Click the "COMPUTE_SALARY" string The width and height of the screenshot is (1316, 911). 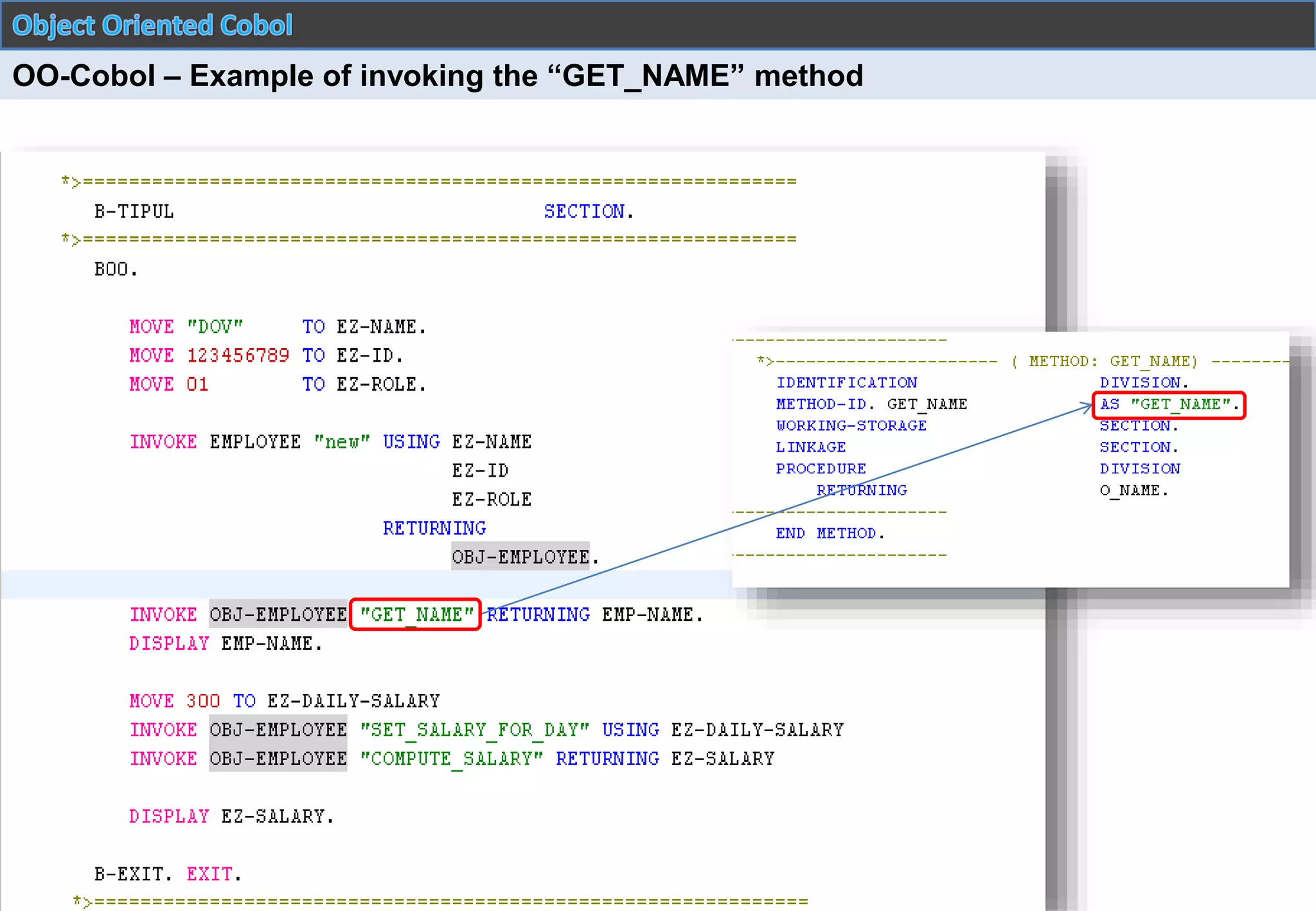451,759
